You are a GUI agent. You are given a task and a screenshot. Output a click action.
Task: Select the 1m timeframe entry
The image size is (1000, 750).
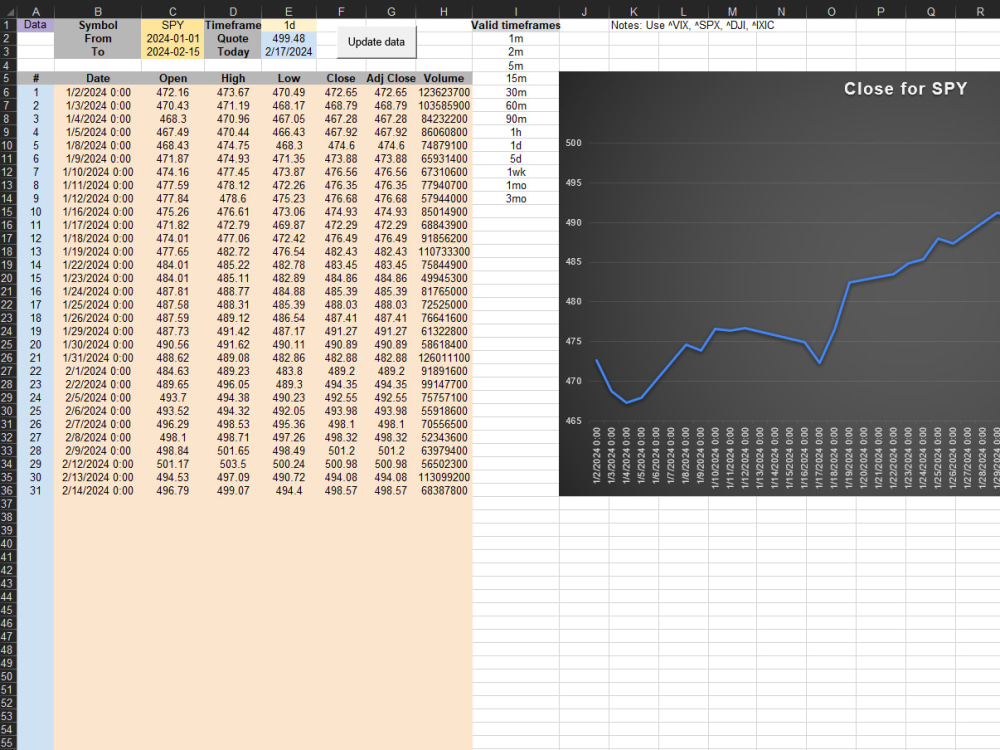coord(515,38)
